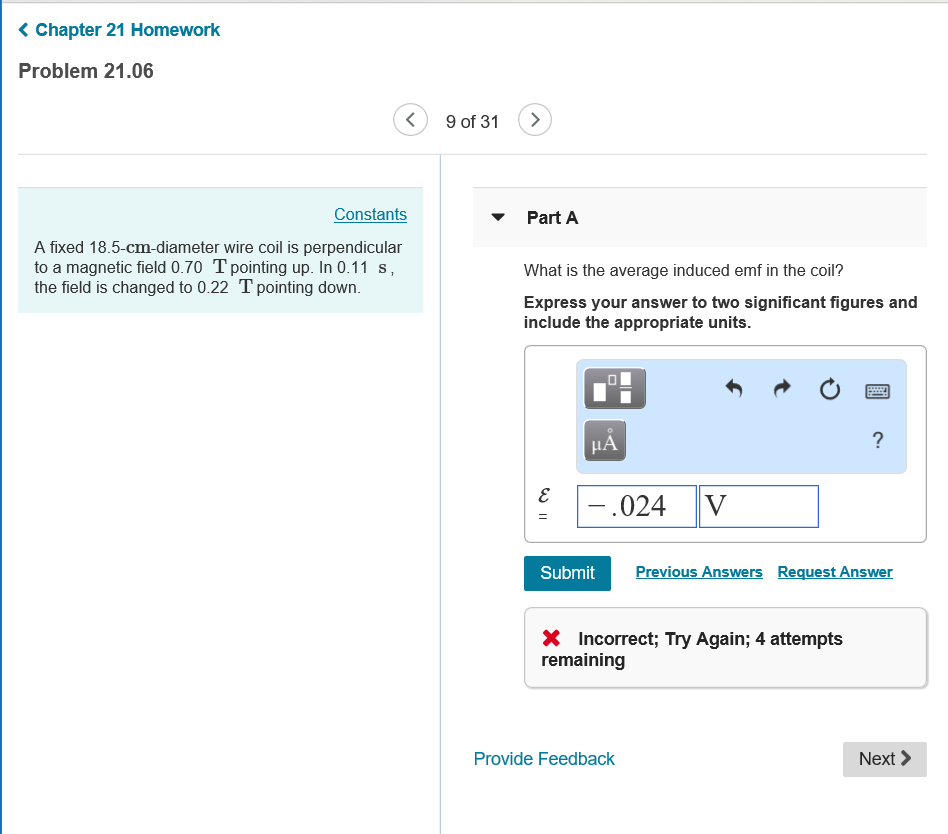Go to previous problem with left chevron

[x=410, y=119]
